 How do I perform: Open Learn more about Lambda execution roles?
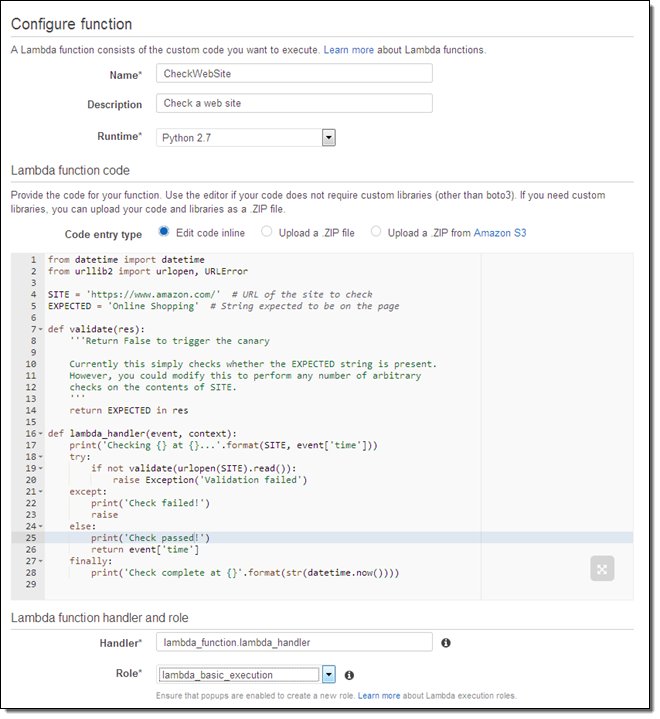380,695
